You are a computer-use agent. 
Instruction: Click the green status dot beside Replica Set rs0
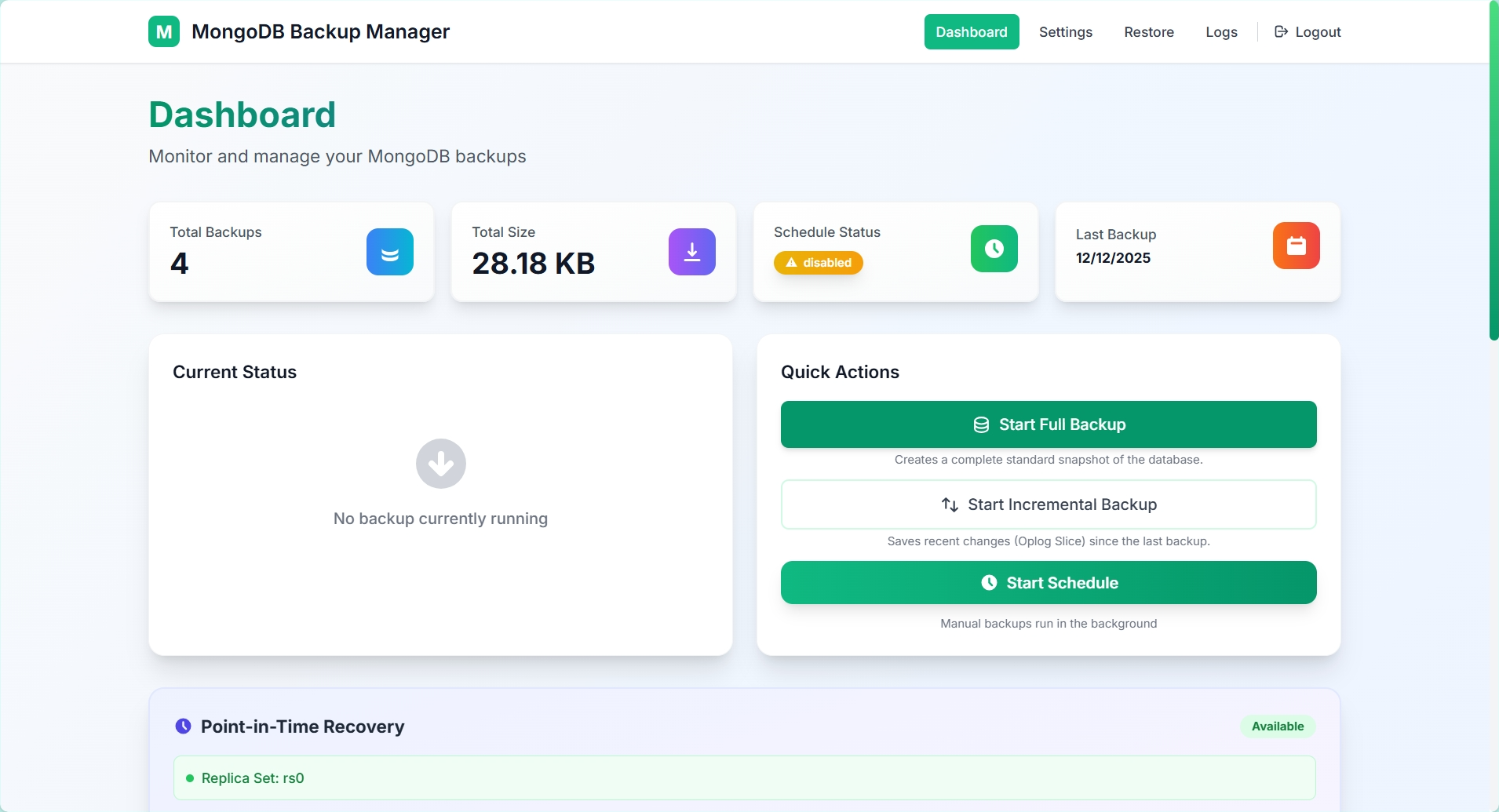[x=188, y=777]
